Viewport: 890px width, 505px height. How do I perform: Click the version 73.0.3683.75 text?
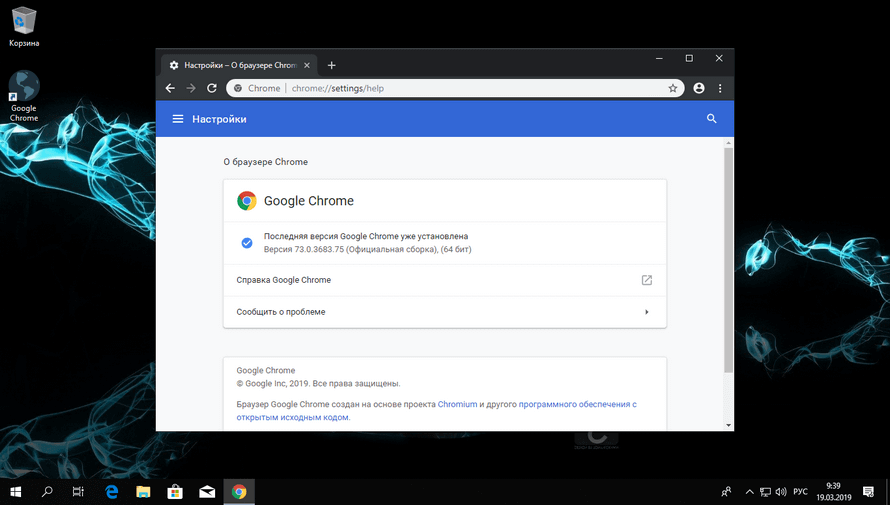tap(367, 249)
